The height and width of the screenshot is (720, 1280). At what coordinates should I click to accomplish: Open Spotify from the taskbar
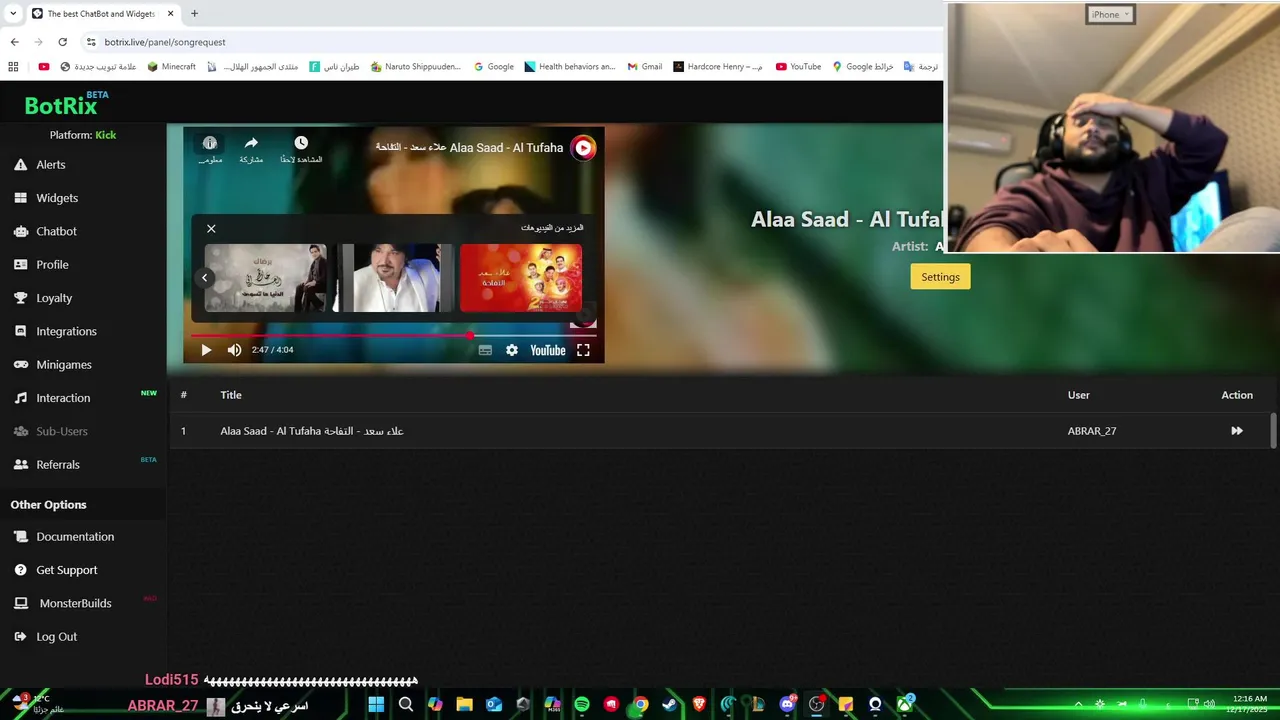582,704
